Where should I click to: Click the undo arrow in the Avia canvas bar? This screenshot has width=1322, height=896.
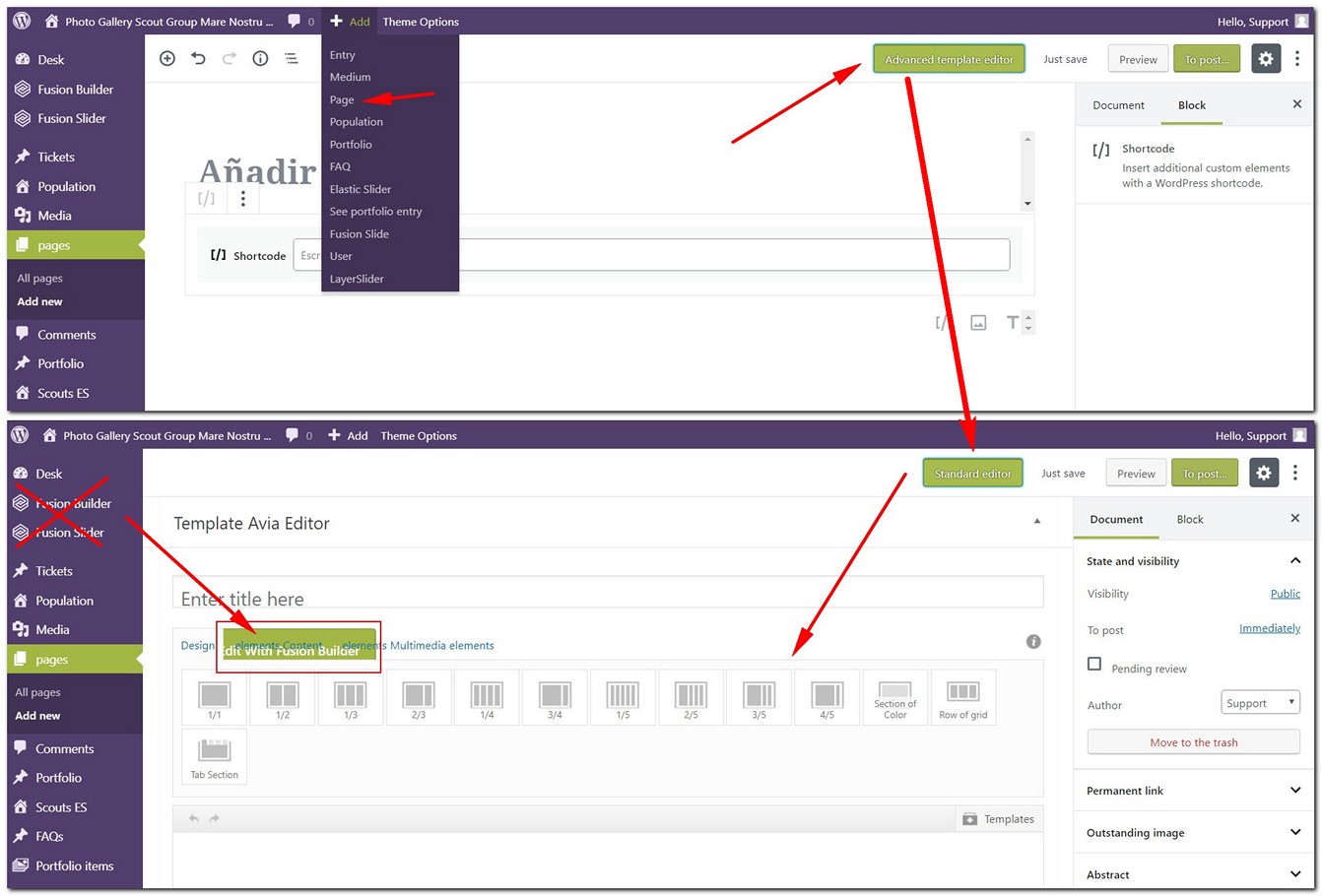click(194, 819)
